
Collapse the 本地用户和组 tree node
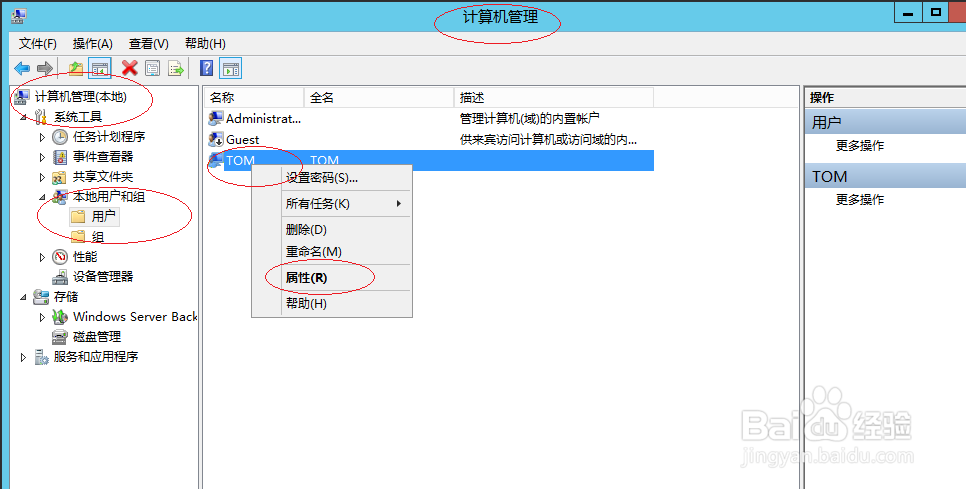(43, 198)
